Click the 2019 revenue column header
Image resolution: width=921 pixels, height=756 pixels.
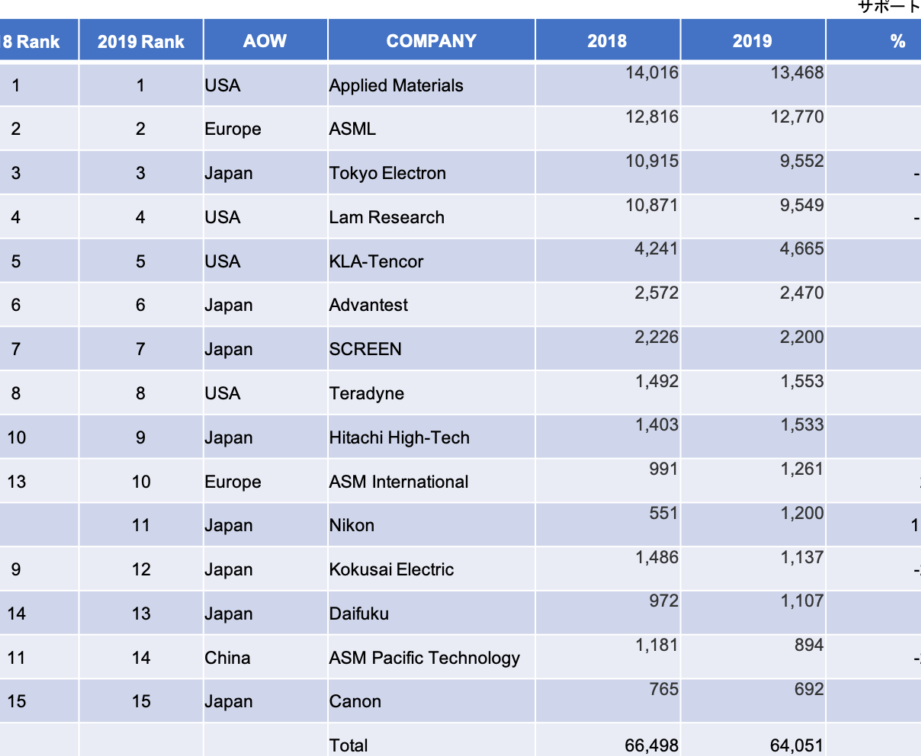pos(752,41)
